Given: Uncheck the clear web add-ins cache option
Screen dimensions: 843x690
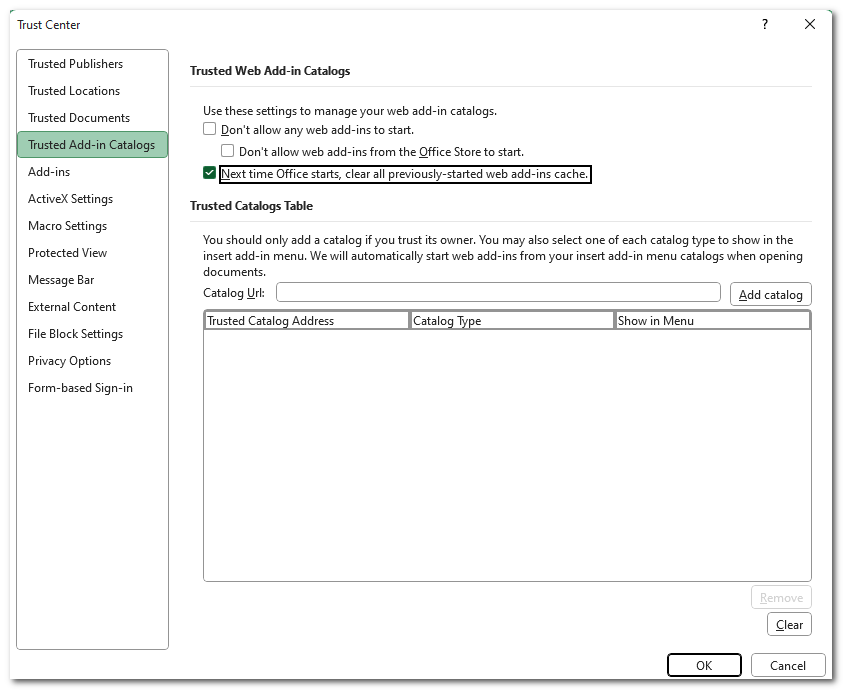Looking at the screenshot, I should pyautogui.click(x=210, y=174).
